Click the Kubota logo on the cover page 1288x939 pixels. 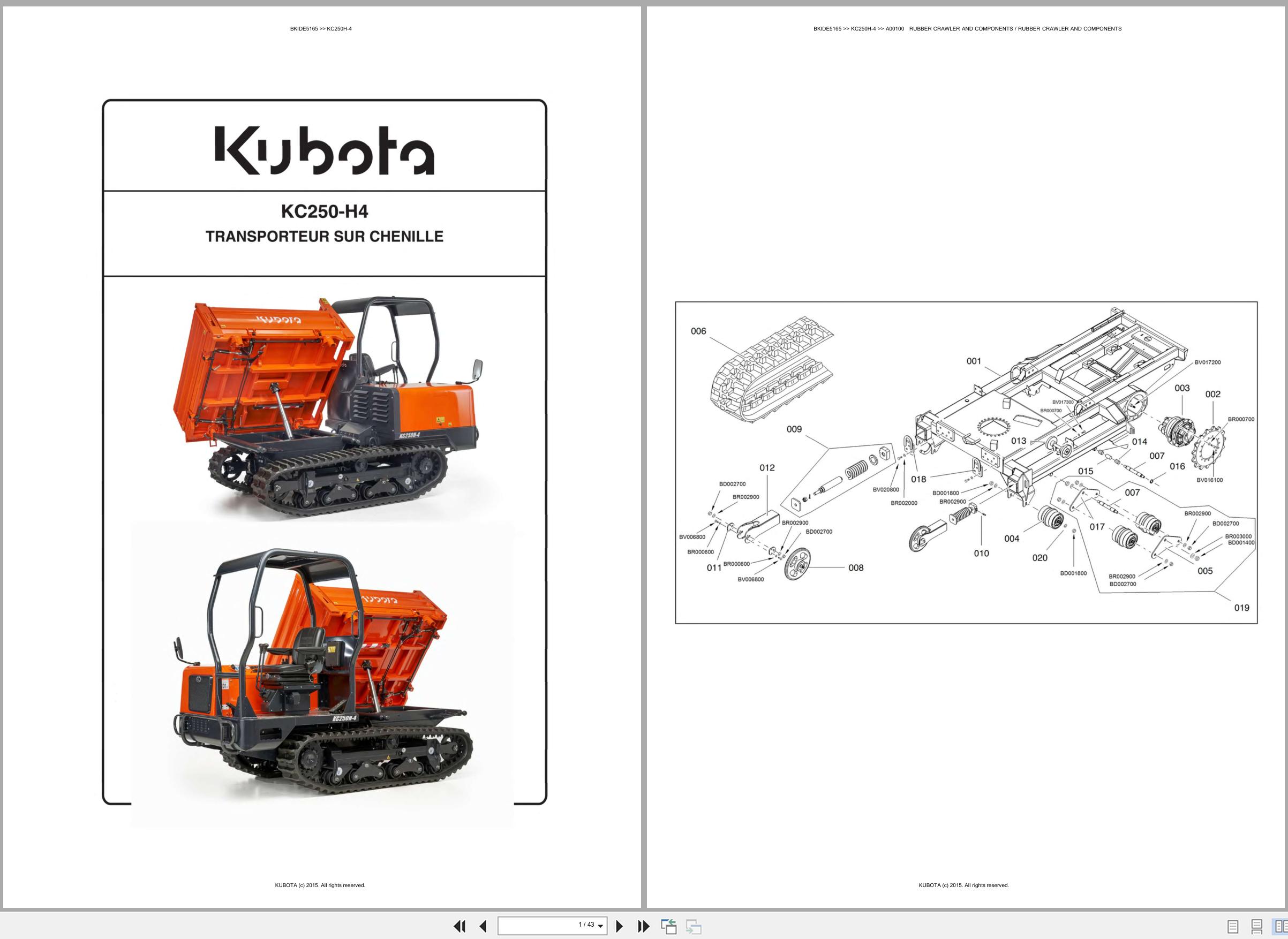coord(325,150)
